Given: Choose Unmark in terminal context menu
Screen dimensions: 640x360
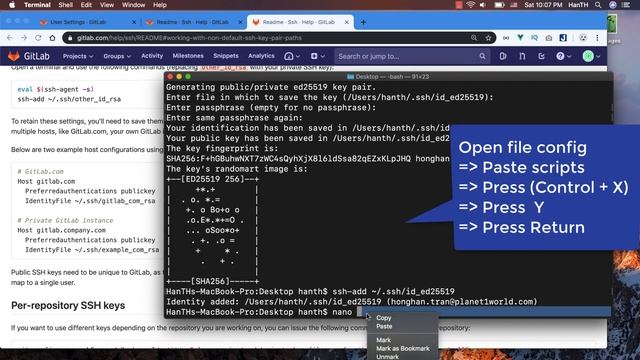Looking at the screenshot, I should [x=387, y=357].
